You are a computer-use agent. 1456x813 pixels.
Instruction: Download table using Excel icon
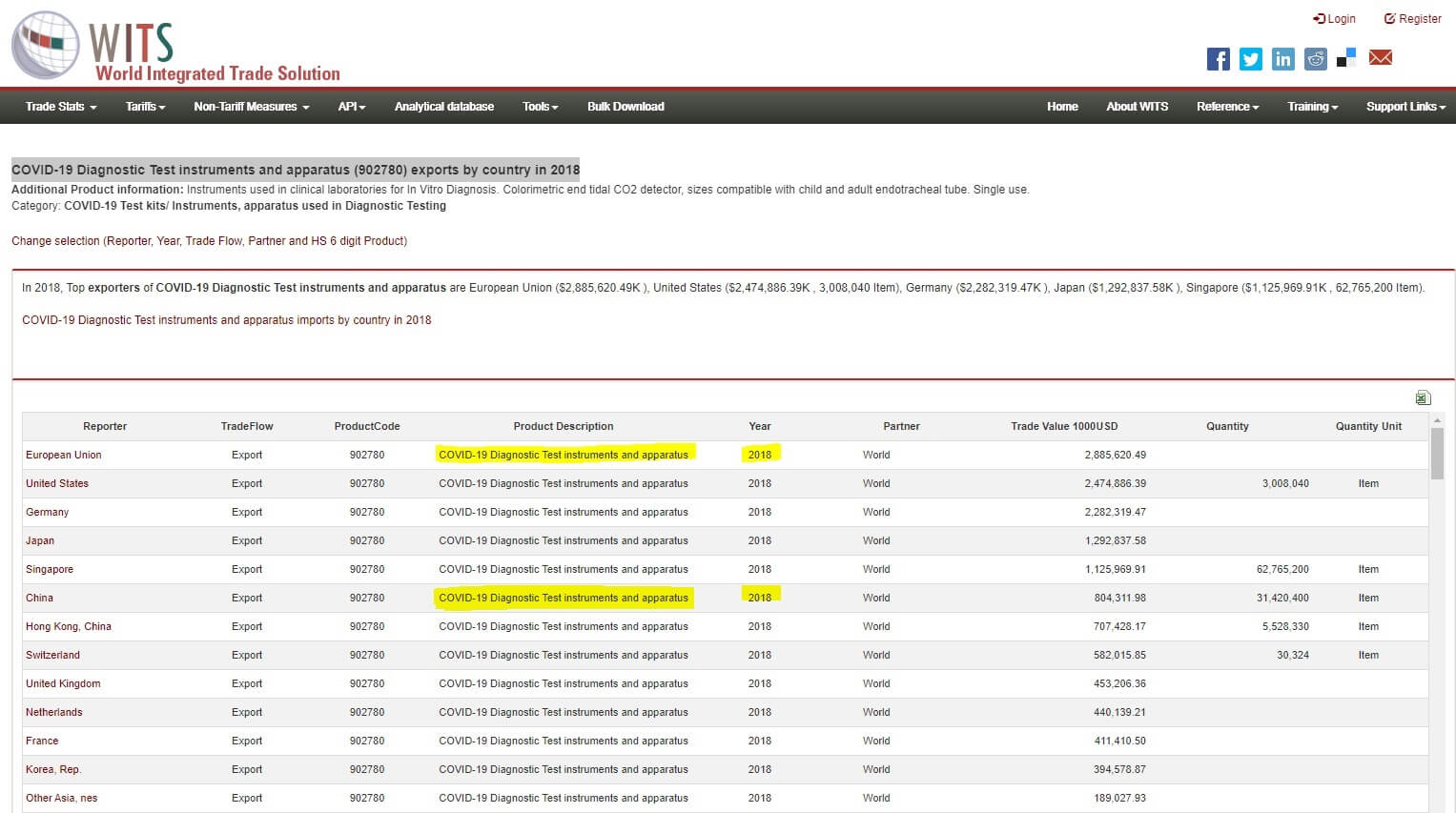pos(1423,397)
